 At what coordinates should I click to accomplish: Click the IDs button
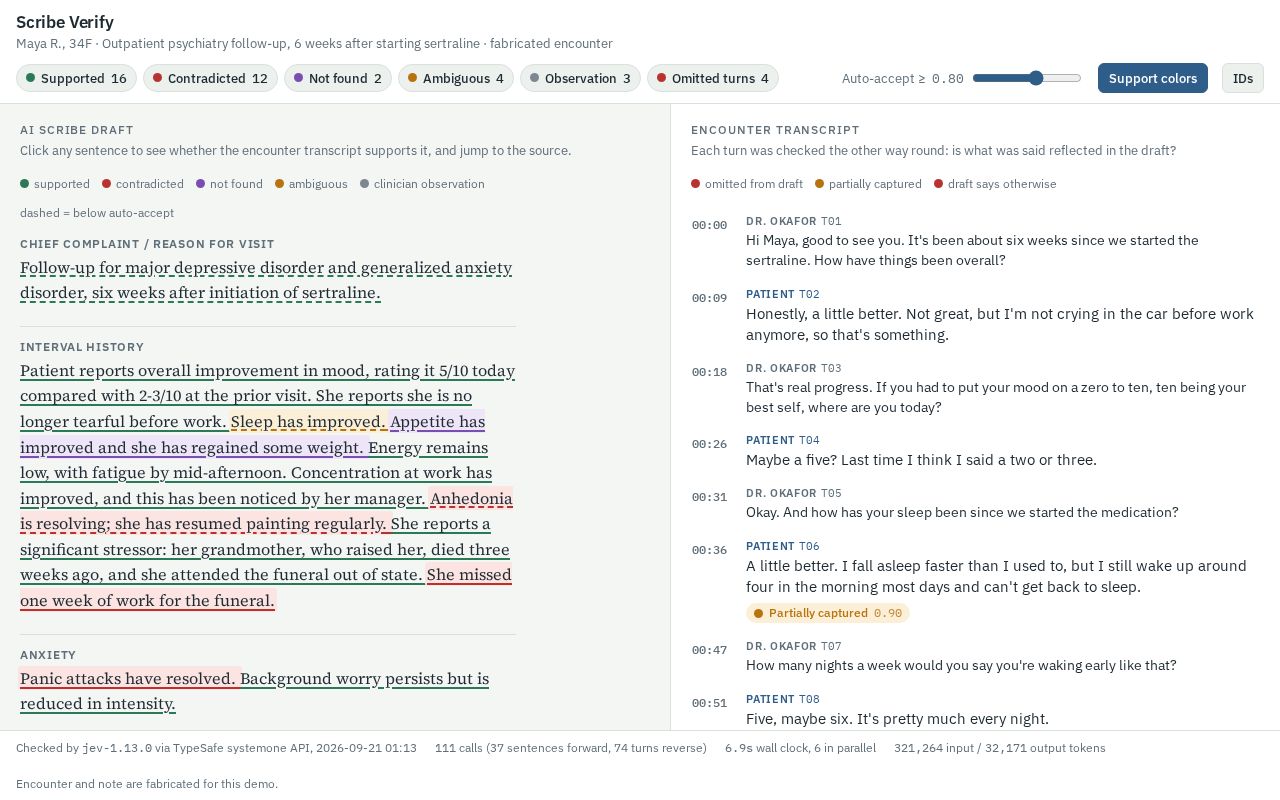click(1243, 78)
